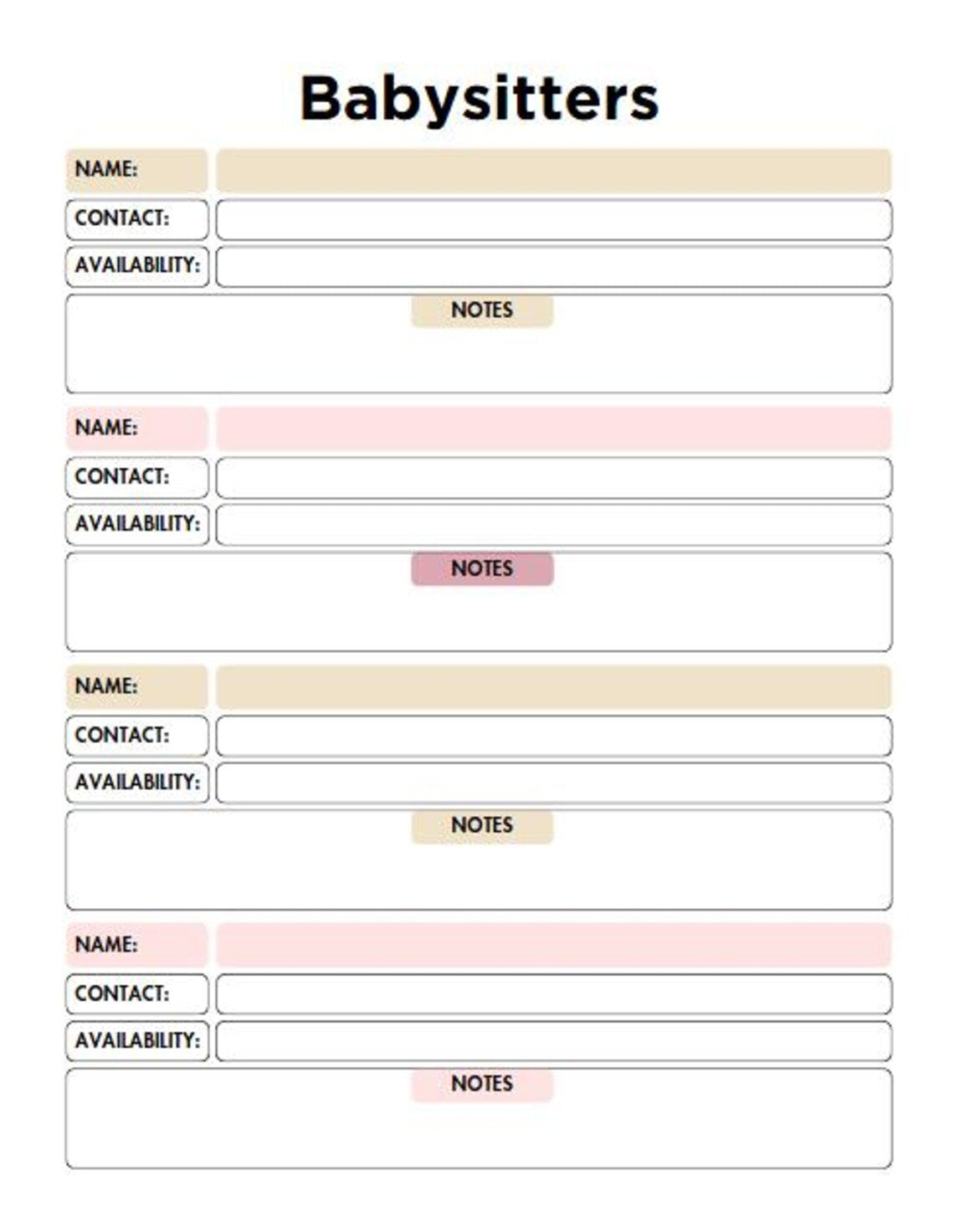Click the first beige NAME input field
The height and width of the screenshot is (1232, 954).
(x=554, y=171)
